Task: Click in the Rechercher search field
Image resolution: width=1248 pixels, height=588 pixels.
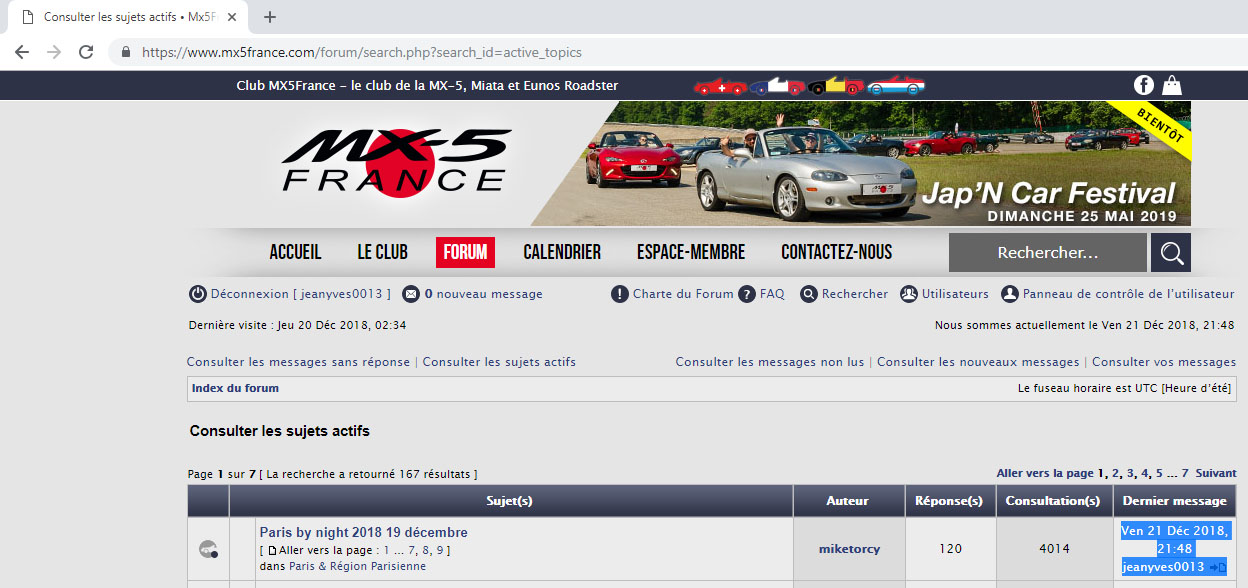Action: [1048, 253]
